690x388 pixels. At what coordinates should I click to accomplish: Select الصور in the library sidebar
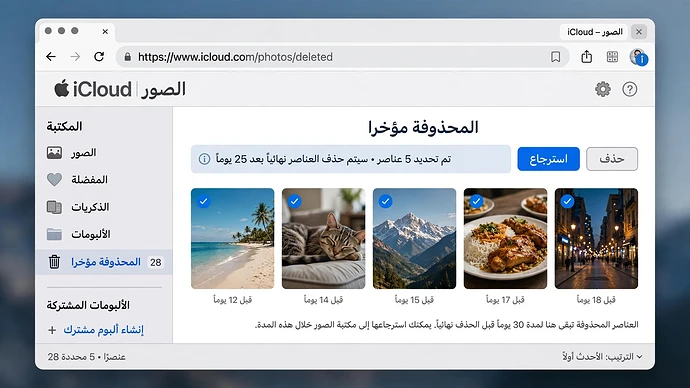(104, 153)
